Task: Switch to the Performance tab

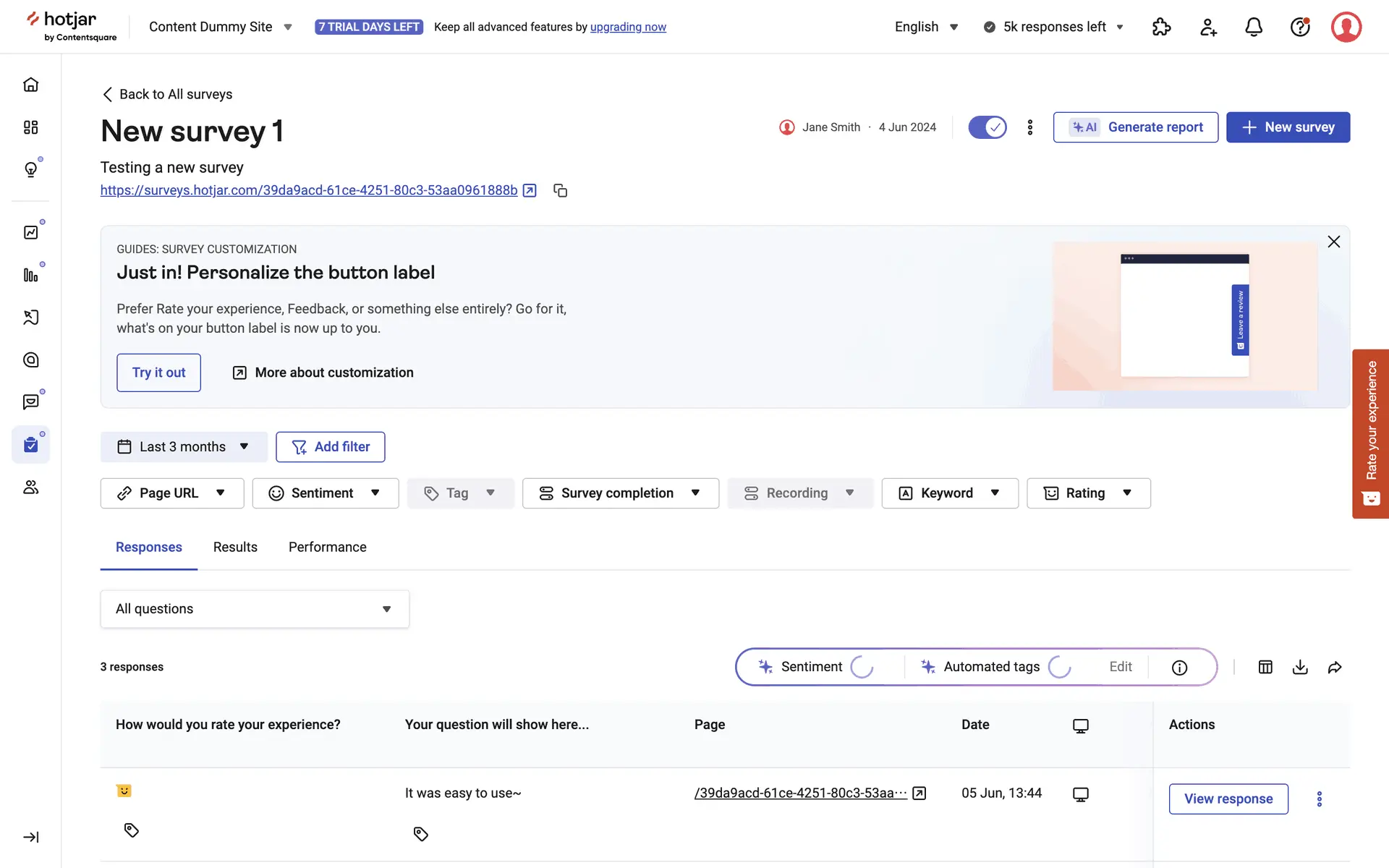Action: (327, 547)
